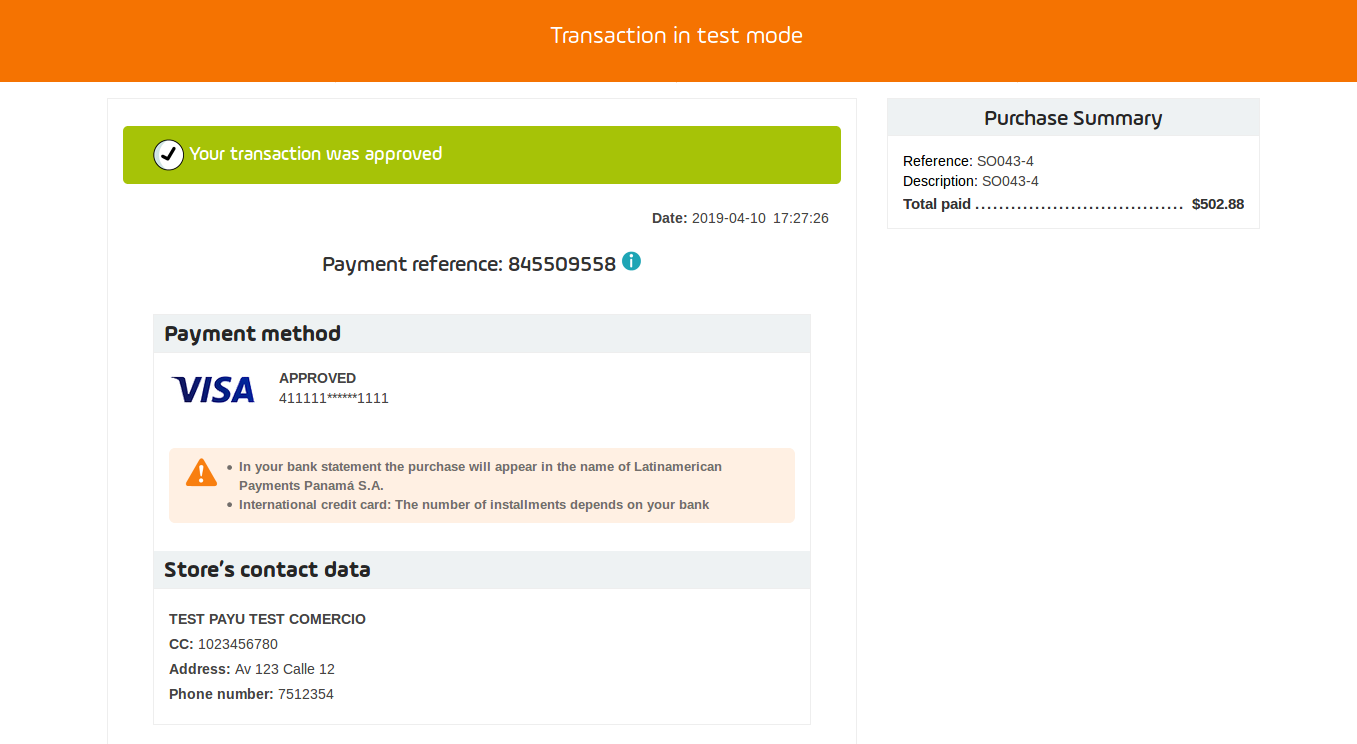Click the CC number 1023456780

[237, 644]
